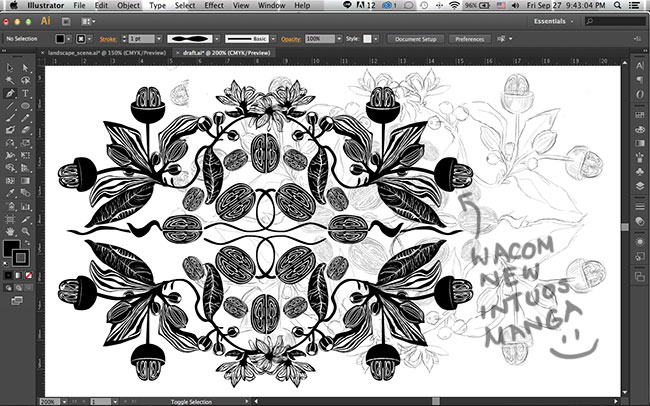
Task: Select the Type tool
Action: click(x=25, y=93)
